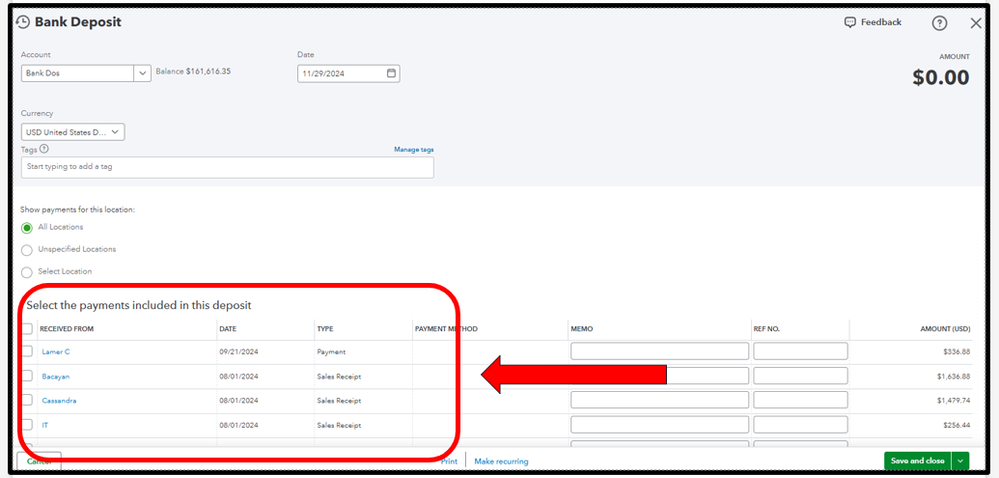Click the REF NO. column header
Image resolution: width=999 pixels, height=478 pixels.
[x=767, y=330]
